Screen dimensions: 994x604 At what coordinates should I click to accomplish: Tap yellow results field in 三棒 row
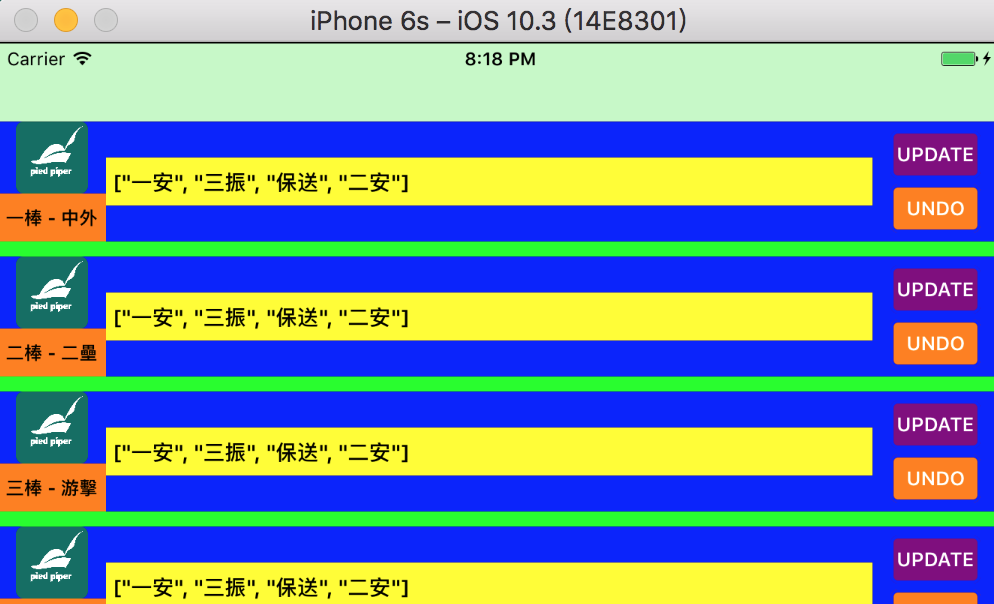coord(488,452)
